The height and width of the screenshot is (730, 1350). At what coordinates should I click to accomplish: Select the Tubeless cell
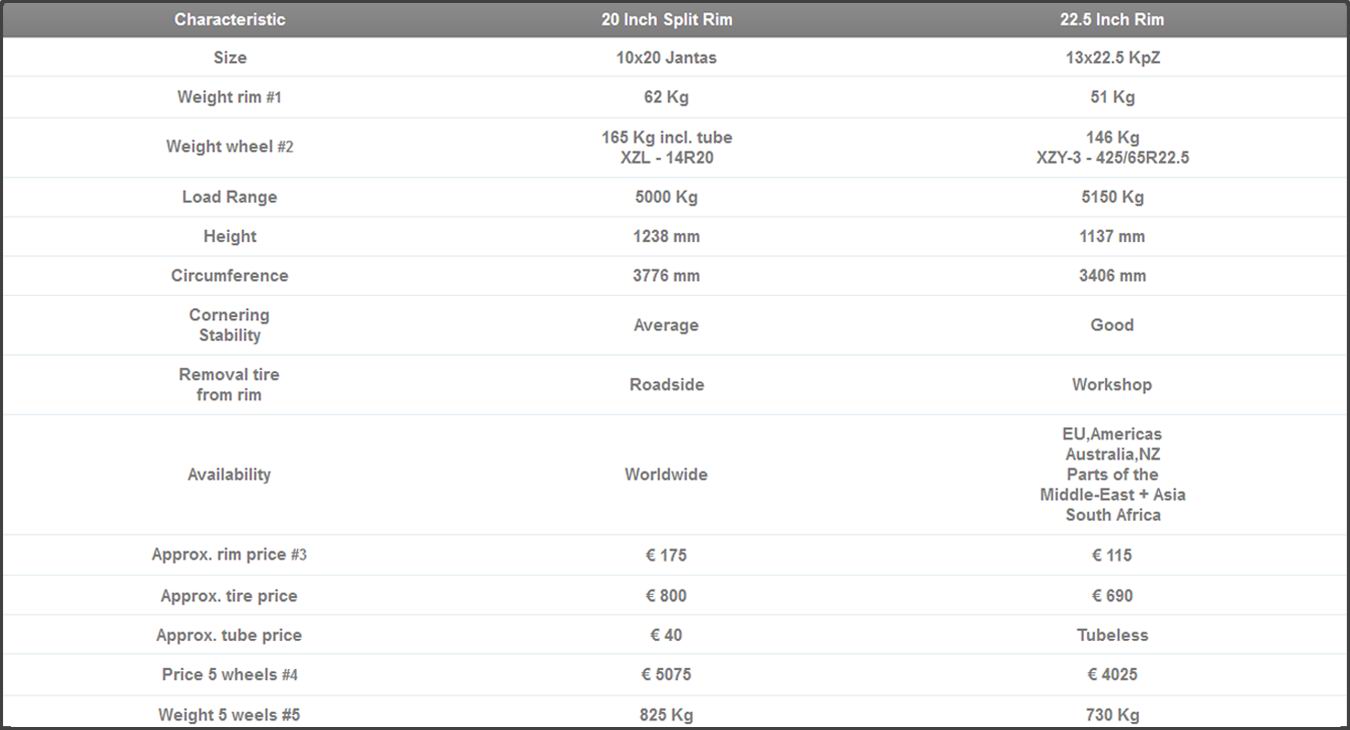1112,635
